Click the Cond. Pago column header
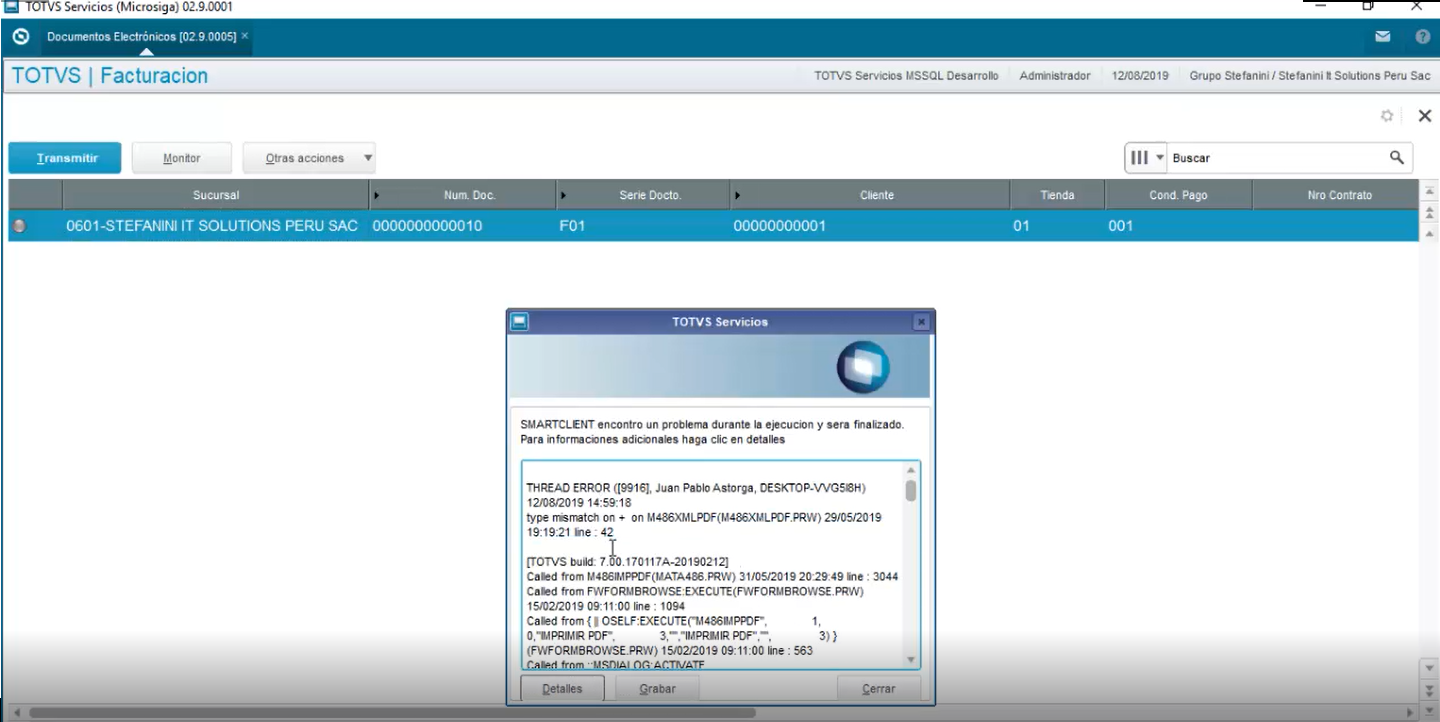 1178,195
